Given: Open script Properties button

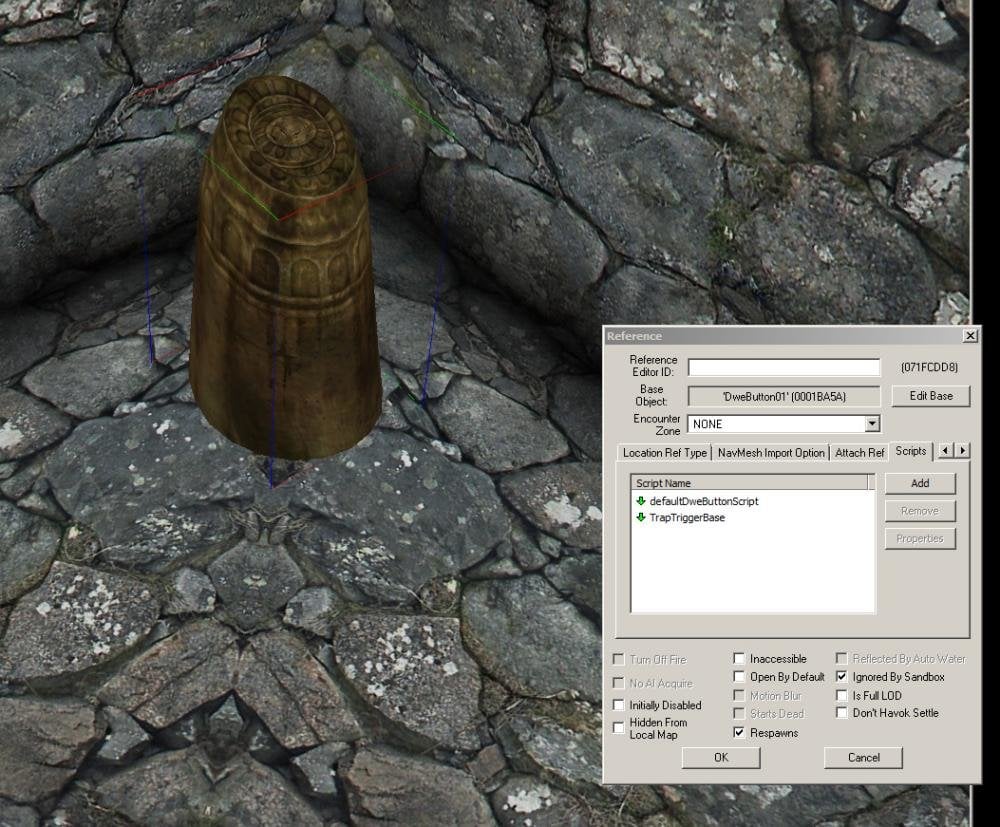Looking at the screenshot, I should (x=920, y=539).
